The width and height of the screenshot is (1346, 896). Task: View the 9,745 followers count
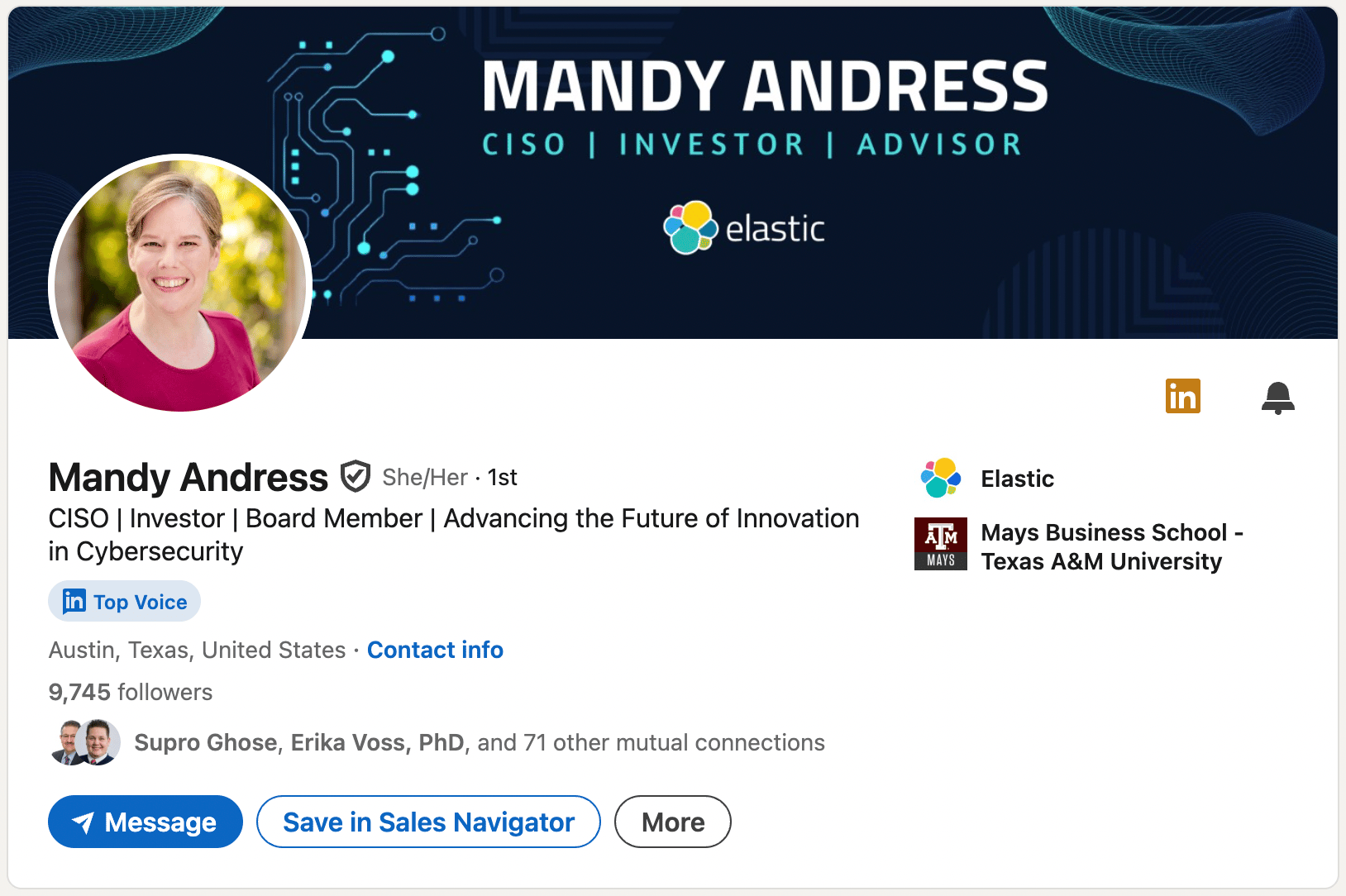pos(131,692)
